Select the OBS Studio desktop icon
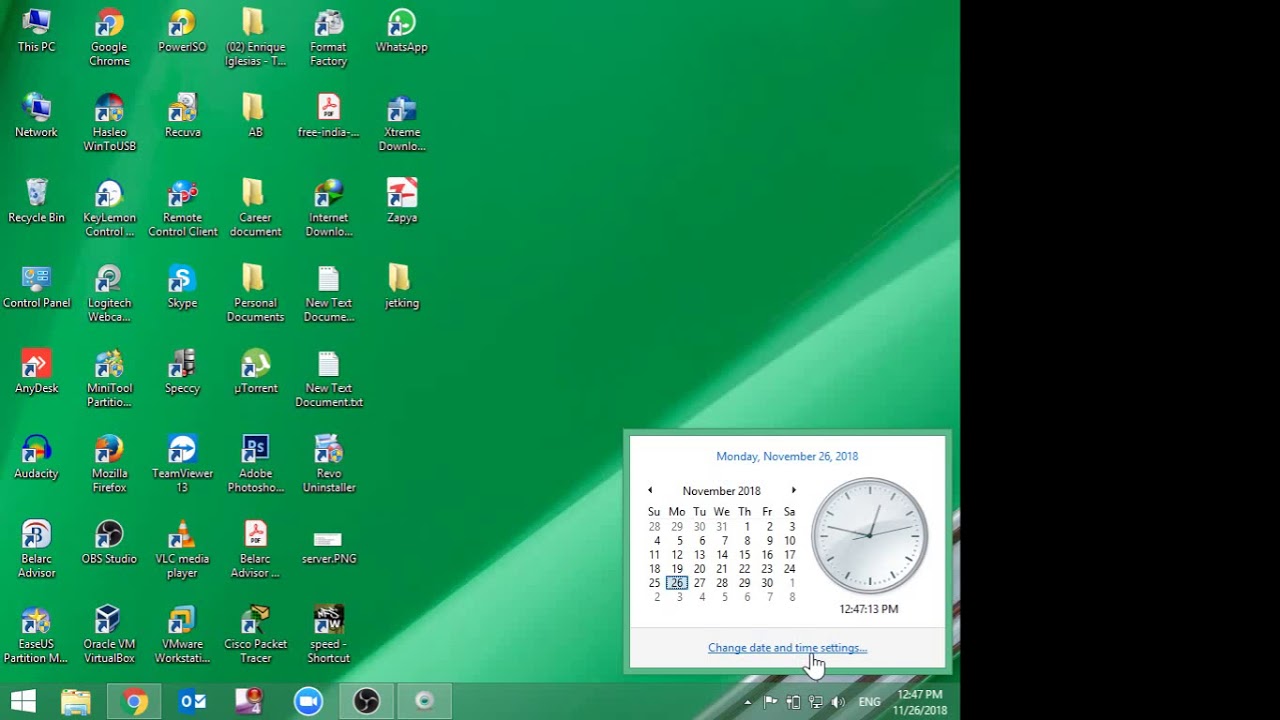The width and height of the screenshot is (1280, 720). click(x=109, y=543)
